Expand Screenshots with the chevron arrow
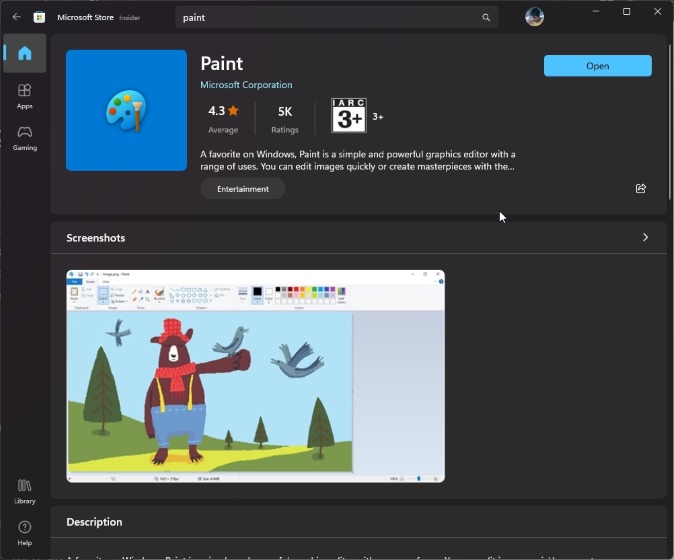The image size is (674, 560). pyautogui.click(x=645, y=237)
